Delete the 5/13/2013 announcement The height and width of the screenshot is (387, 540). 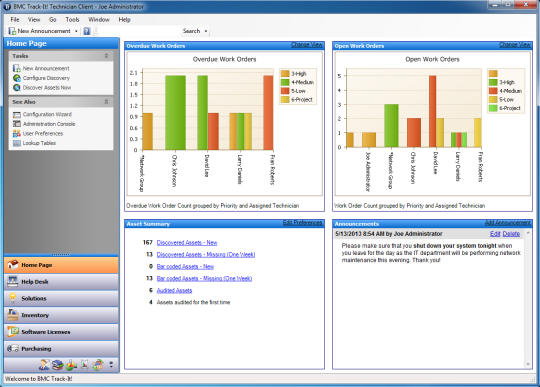511,234
